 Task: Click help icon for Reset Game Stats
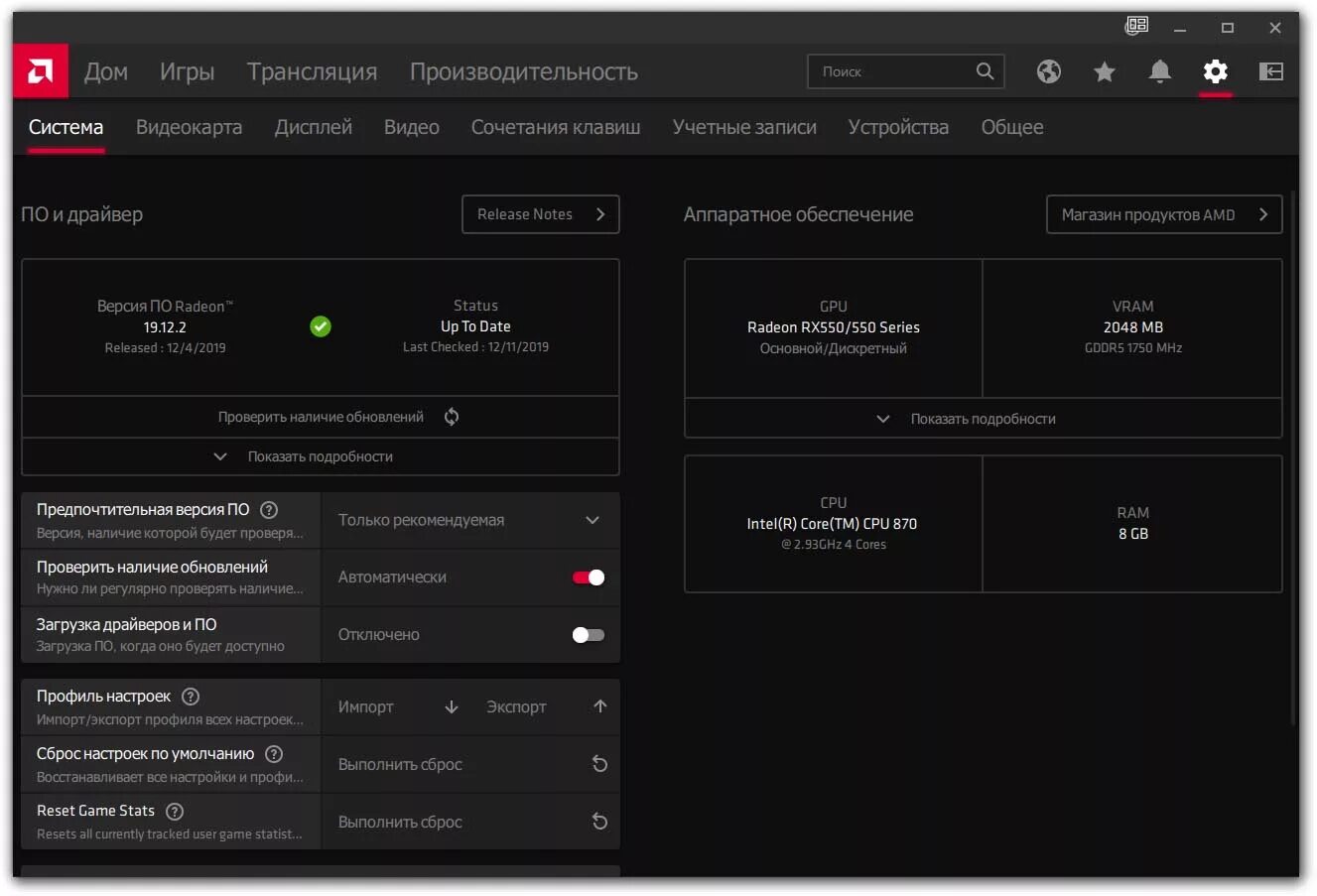(x=175, y=812)
